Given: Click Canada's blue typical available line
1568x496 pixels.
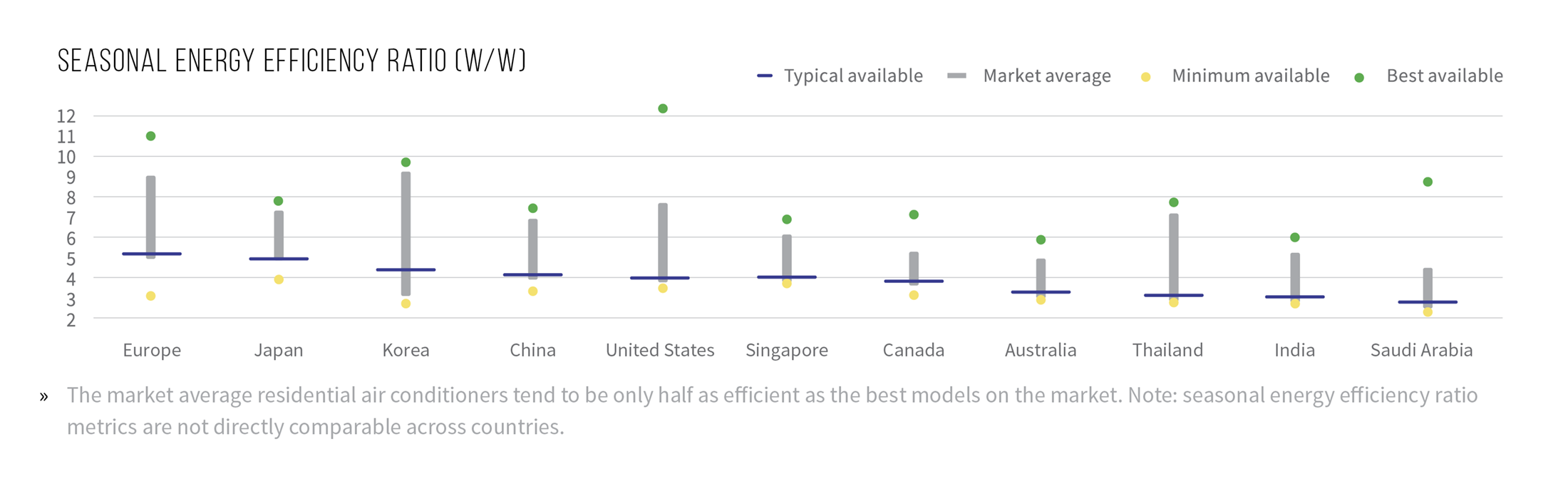Looking at the screenshot, I should tap(914, 281).
